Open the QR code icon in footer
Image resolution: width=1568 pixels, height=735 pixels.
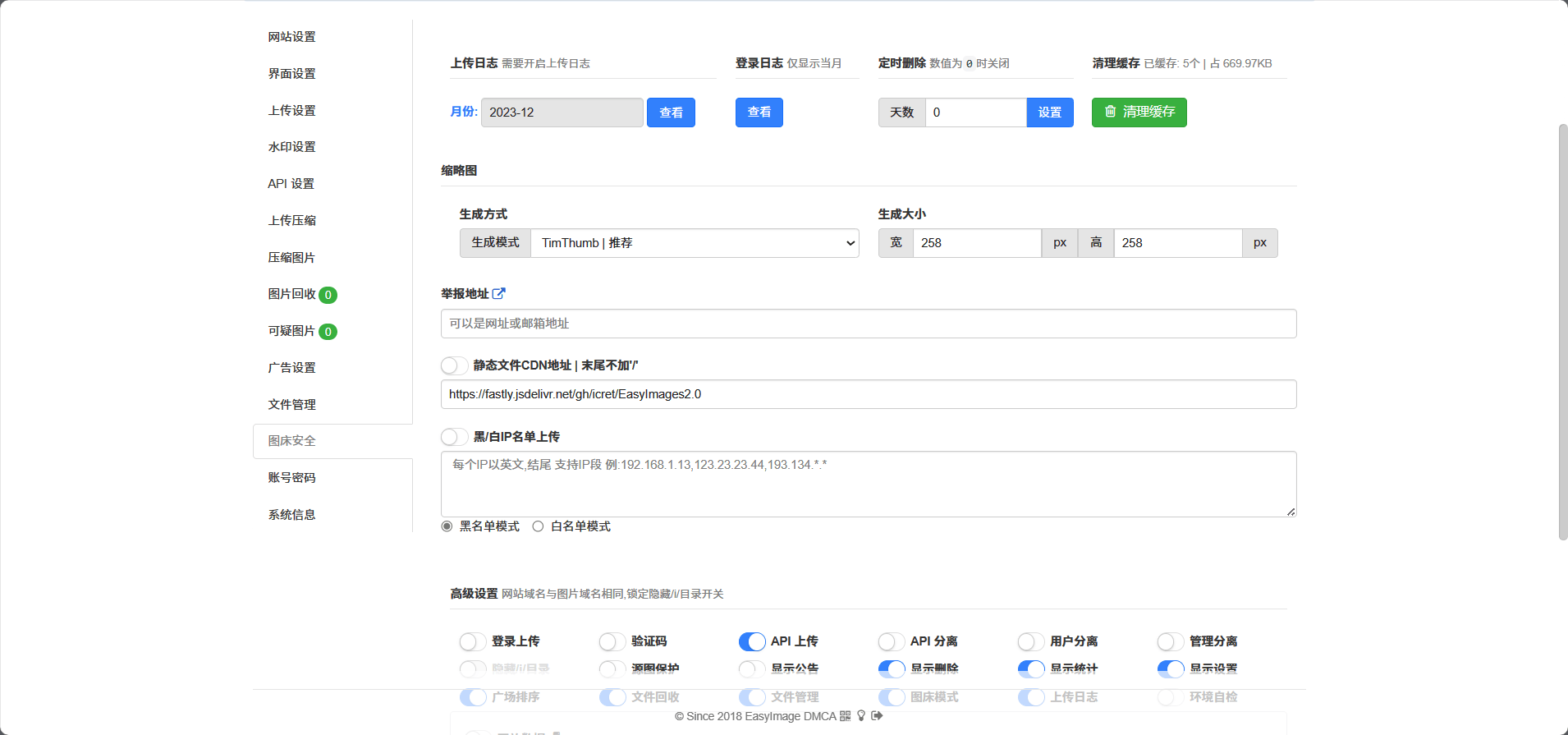coord(845,716)
